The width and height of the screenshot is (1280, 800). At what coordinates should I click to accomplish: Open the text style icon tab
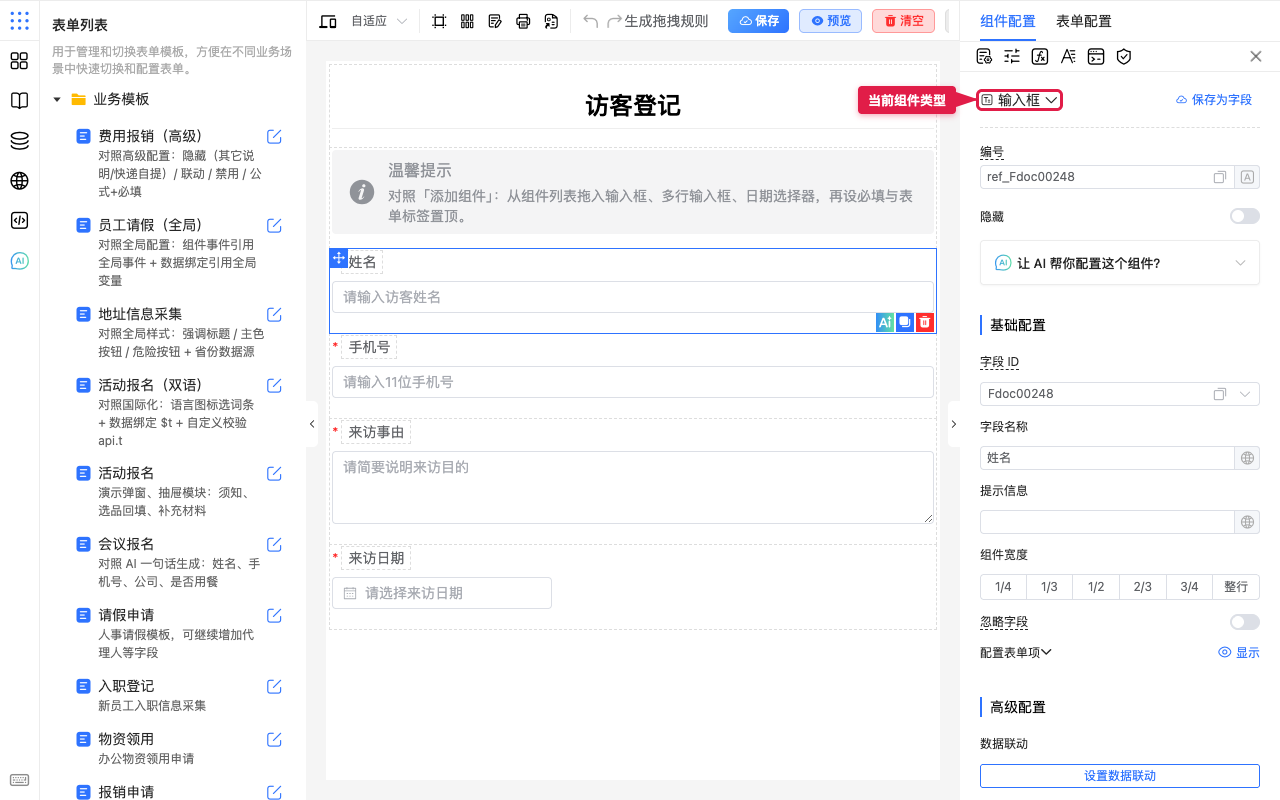pyautogui.click(x=1068, y=57)
